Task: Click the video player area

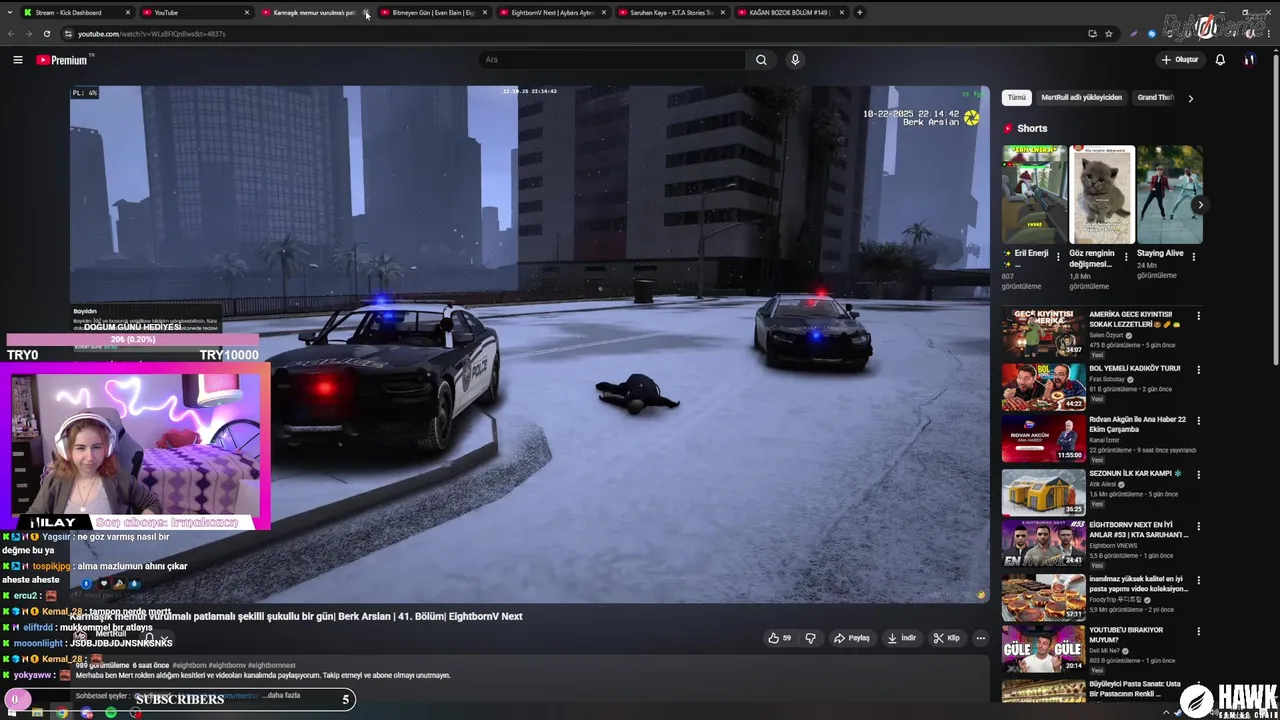Action: [530, 344]
